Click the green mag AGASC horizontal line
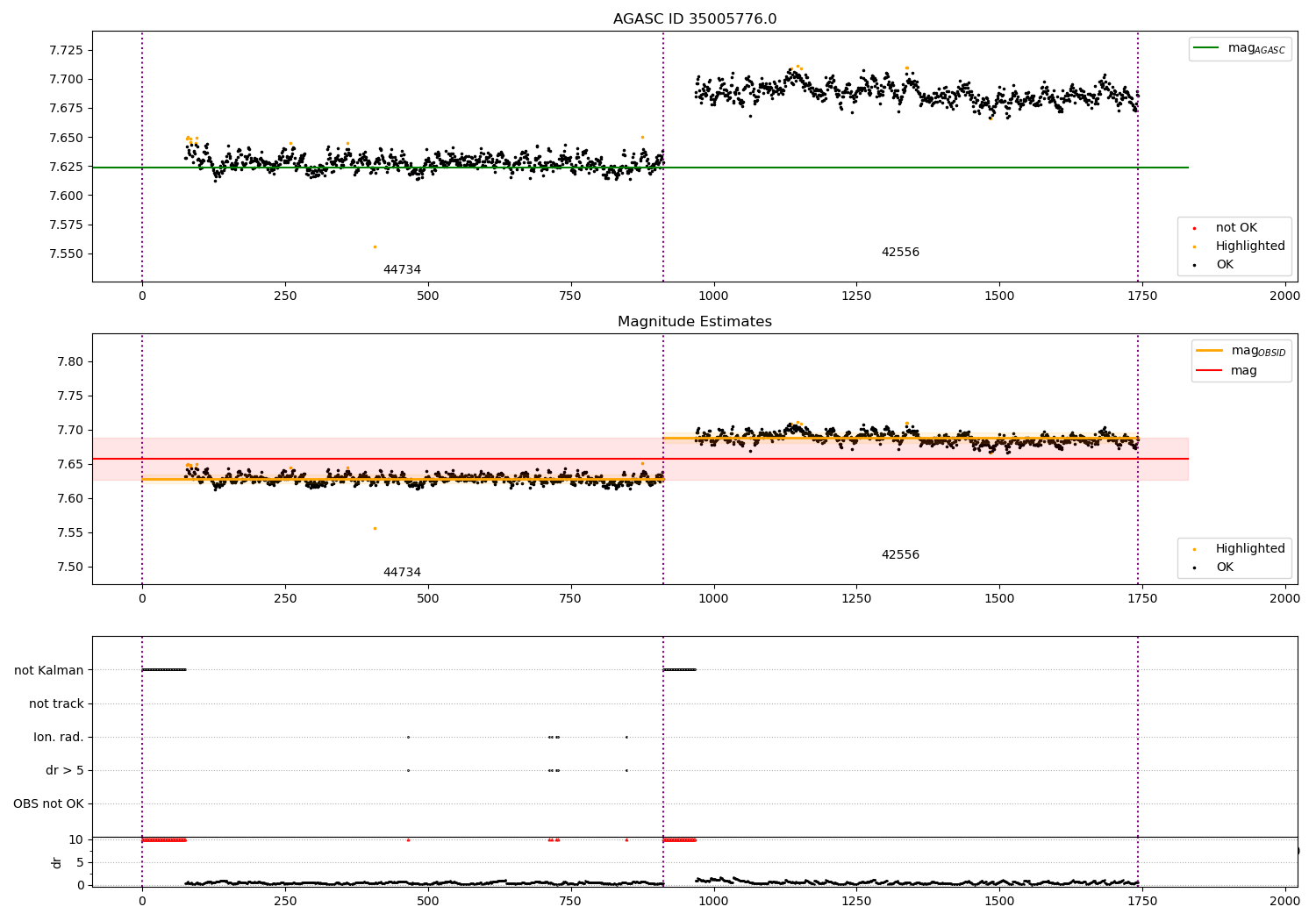 [640, 168]
